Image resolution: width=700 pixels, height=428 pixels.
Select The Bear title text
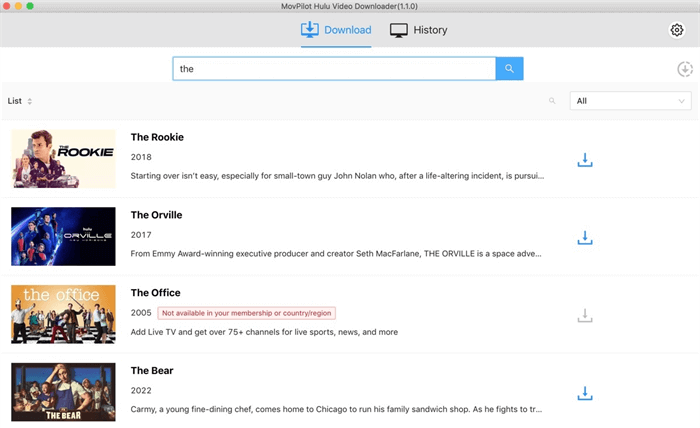coord(152,370)
